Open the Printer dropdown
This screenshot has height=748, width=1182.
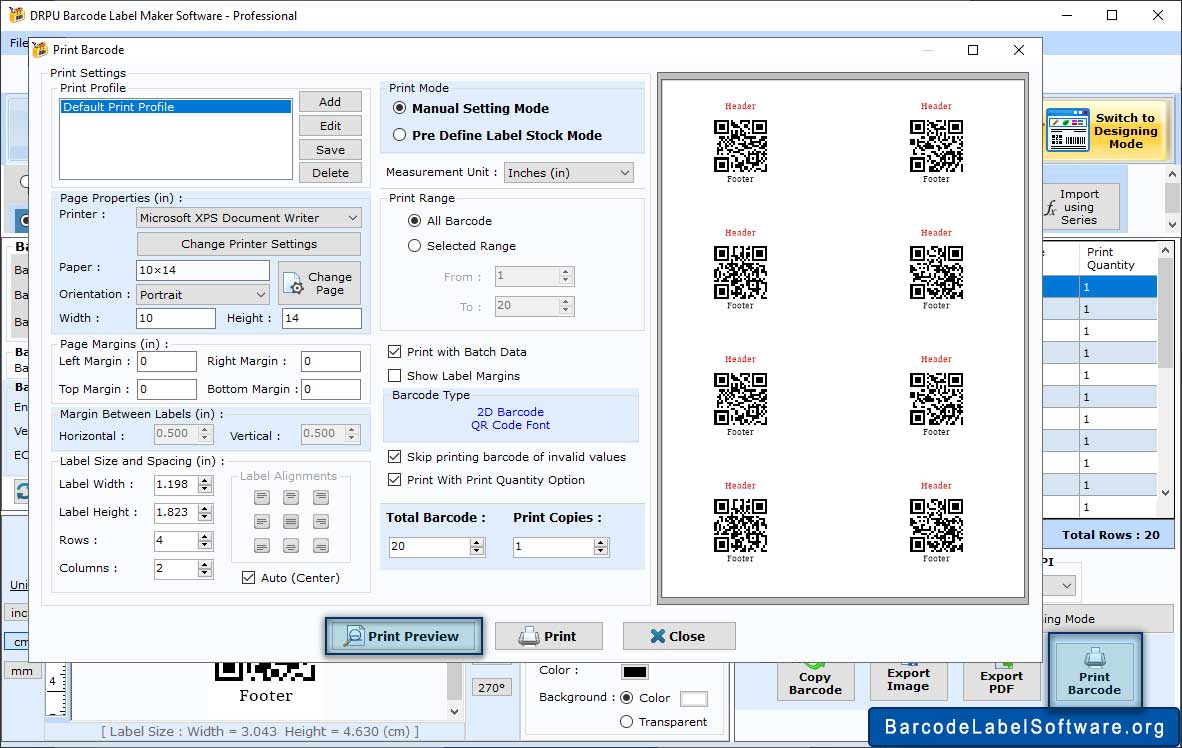point(249,218)
